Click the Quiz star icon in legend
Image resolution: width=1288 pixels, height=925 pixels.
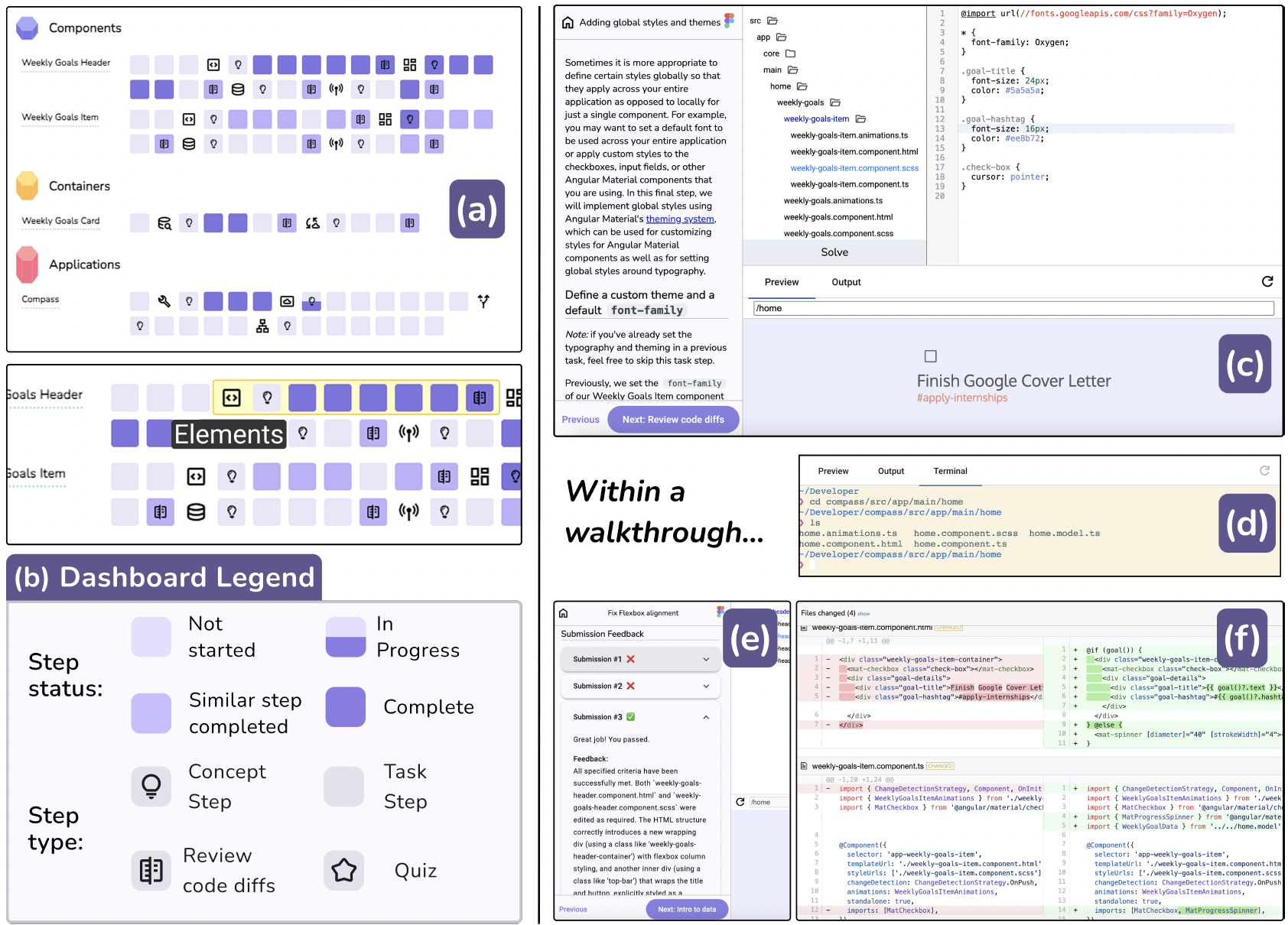click(x=344, y=870)
